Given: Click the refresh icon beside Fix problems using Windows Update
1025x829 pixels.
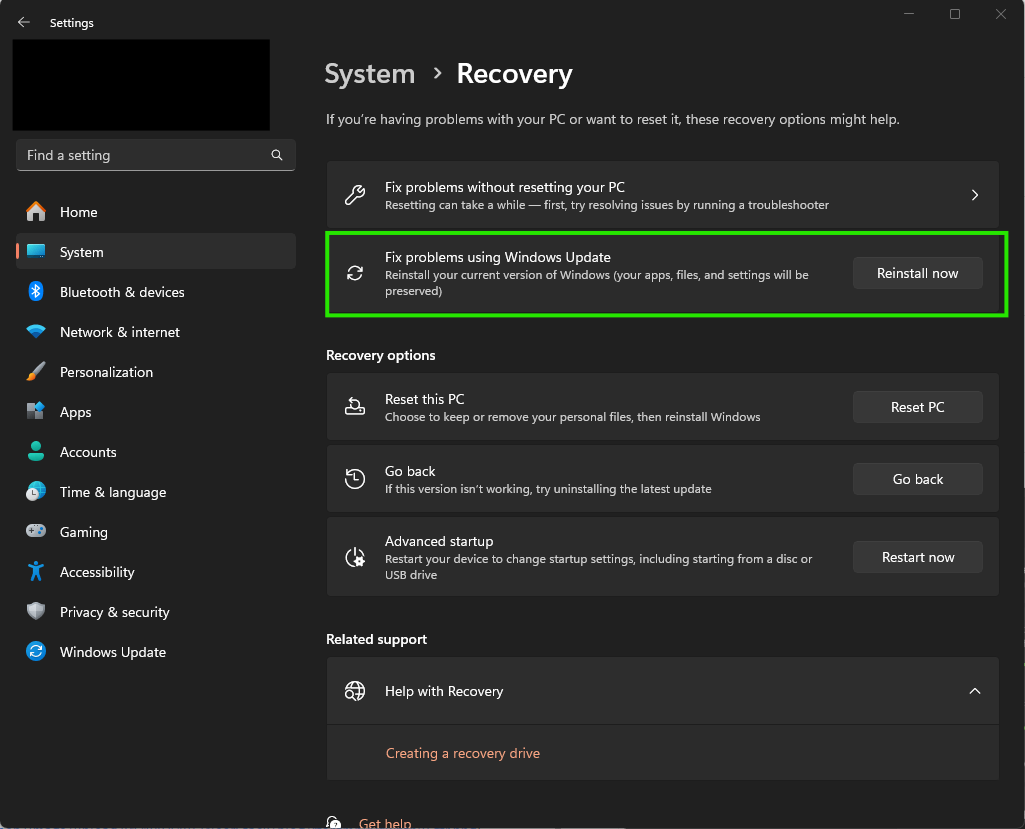Looking at the screenshot, I should (355, 273).
